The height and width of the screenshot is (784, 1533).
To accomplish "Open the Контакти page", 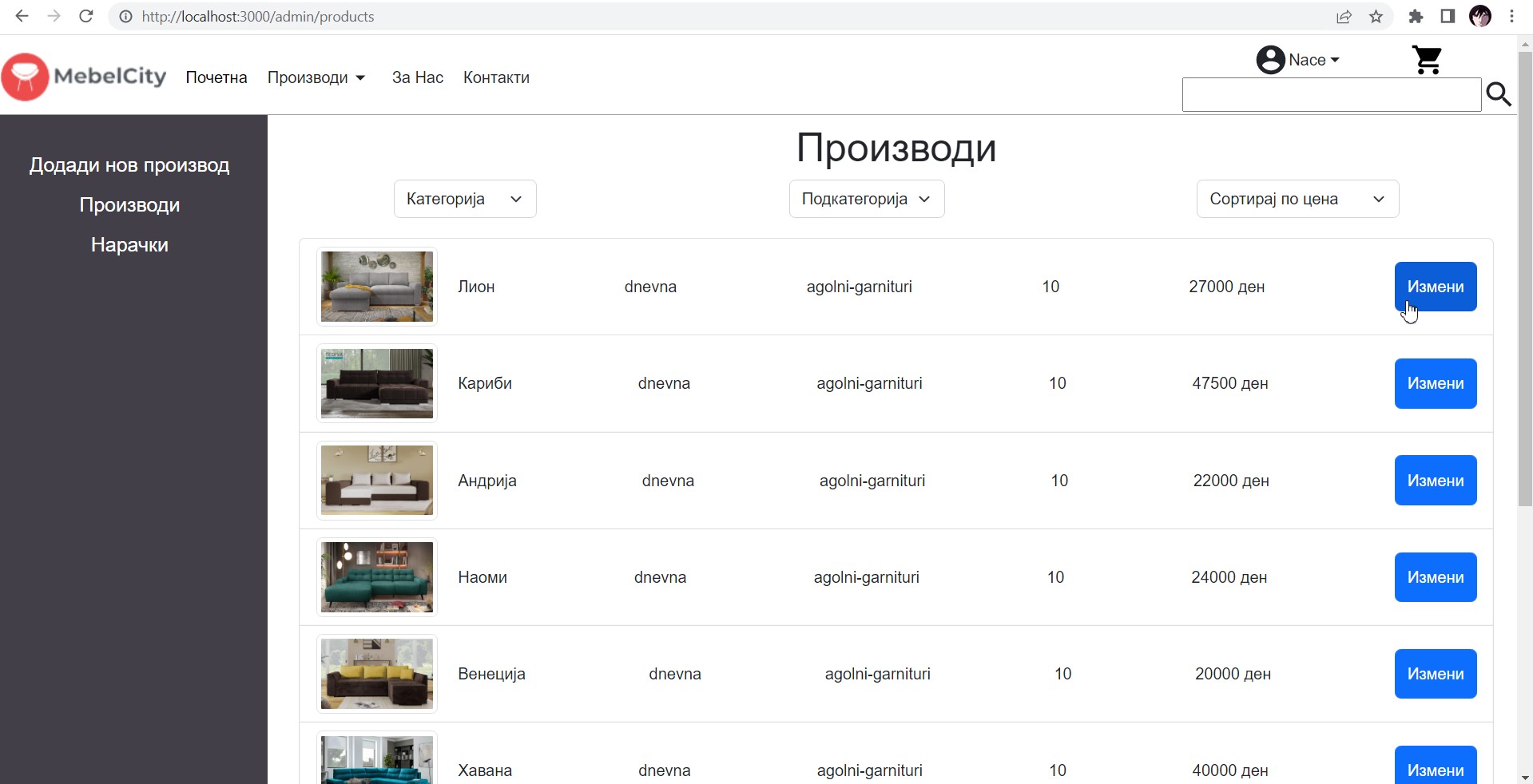I will (x=496, y=77).
